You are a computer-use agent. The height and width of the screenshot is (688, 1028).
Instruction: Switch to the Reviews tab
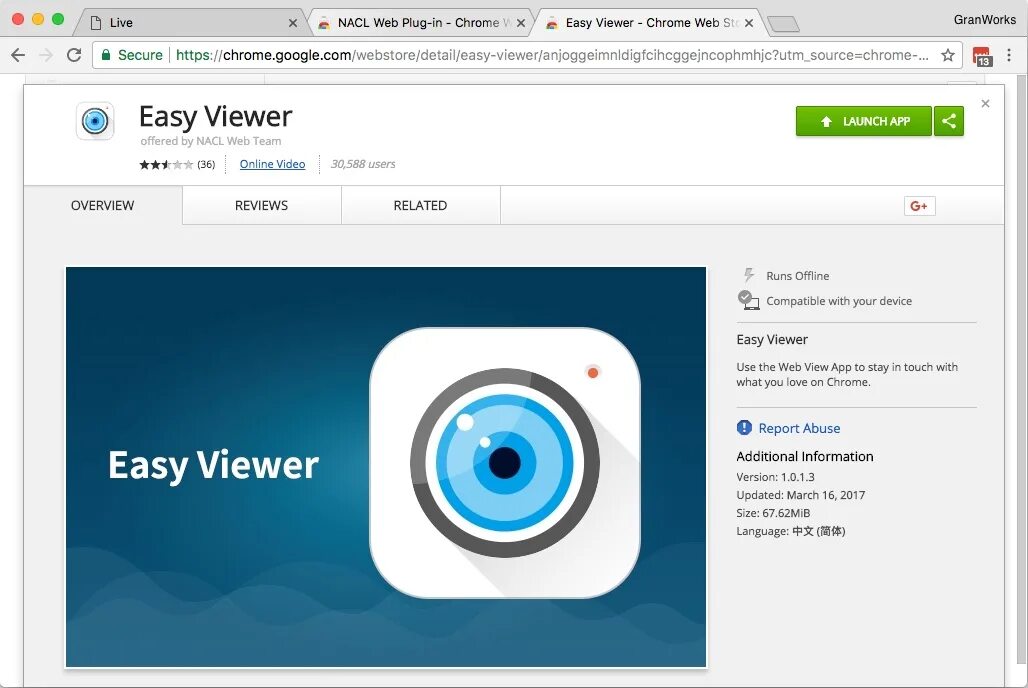point(262,205)
